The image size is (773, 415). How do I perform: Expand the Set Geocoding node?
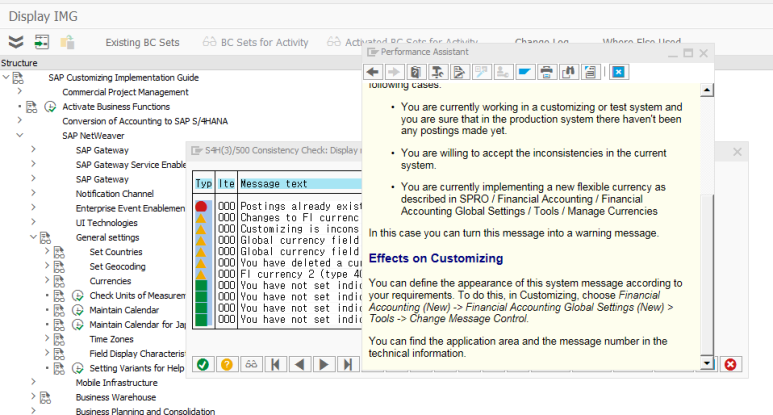click(x=47, y=266)
